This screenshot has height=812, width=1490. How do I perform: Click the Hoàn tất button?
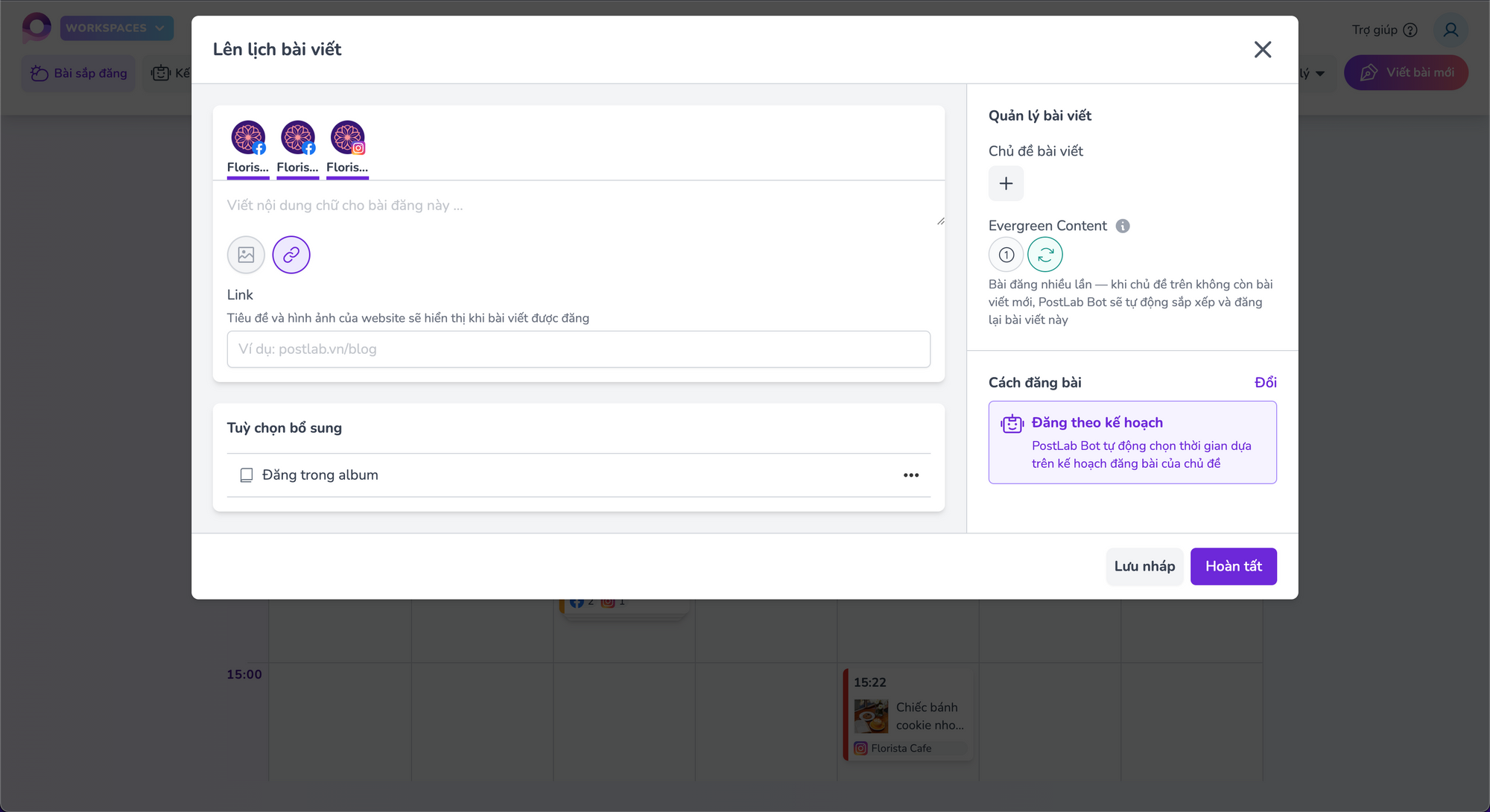coord(1233,566)
